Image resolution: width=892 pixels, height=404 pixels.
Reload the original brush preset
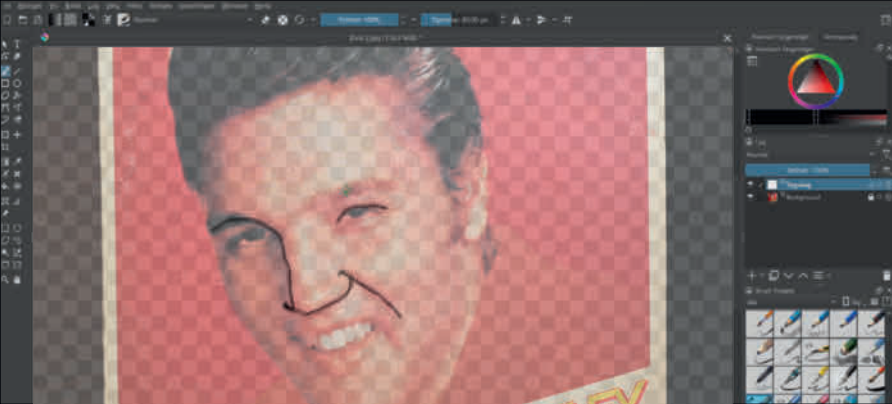point(299,20)
